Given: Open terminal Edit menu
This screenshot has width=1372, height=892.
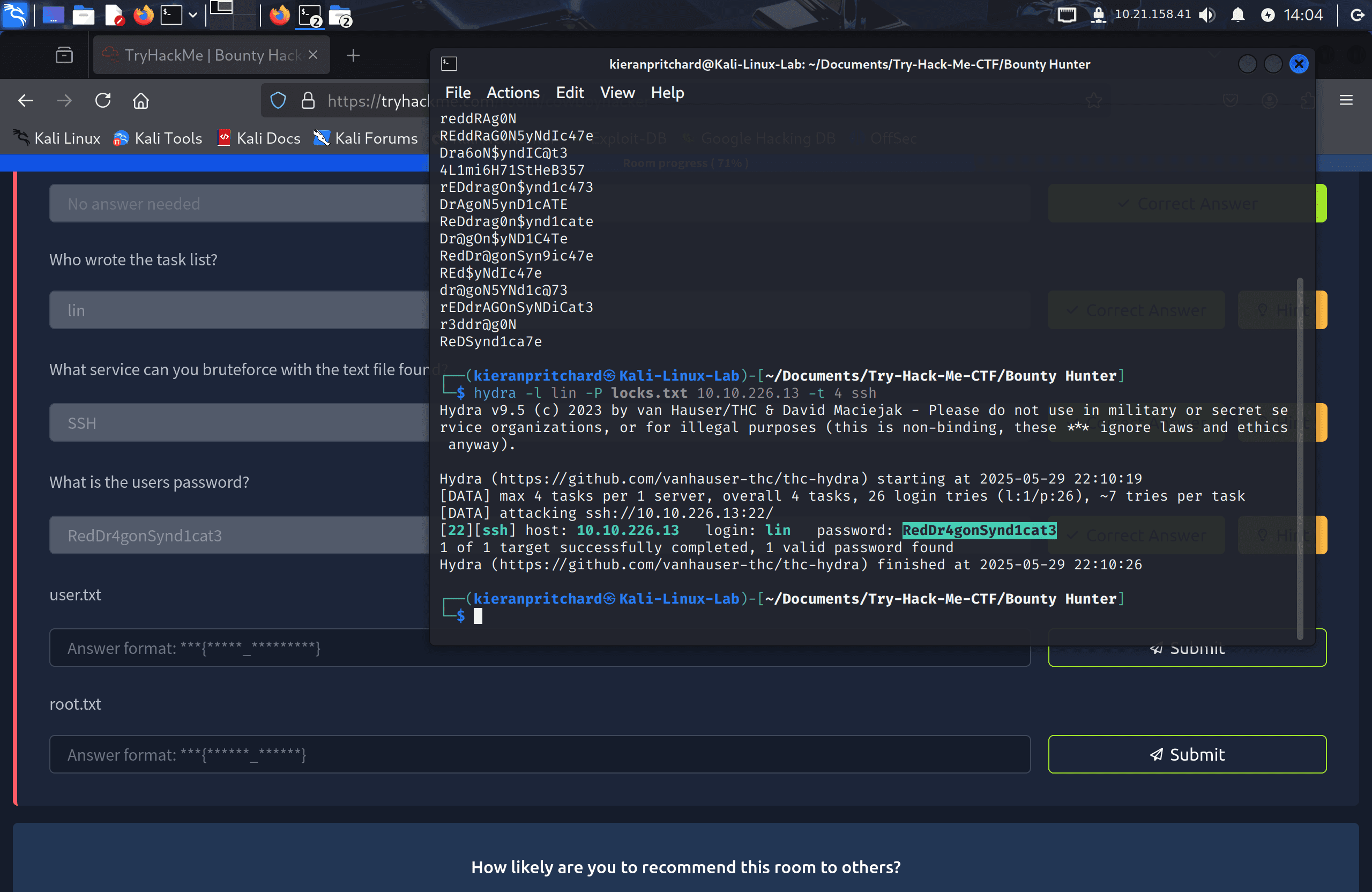Looking at the screenshot, I should [570, 93].
